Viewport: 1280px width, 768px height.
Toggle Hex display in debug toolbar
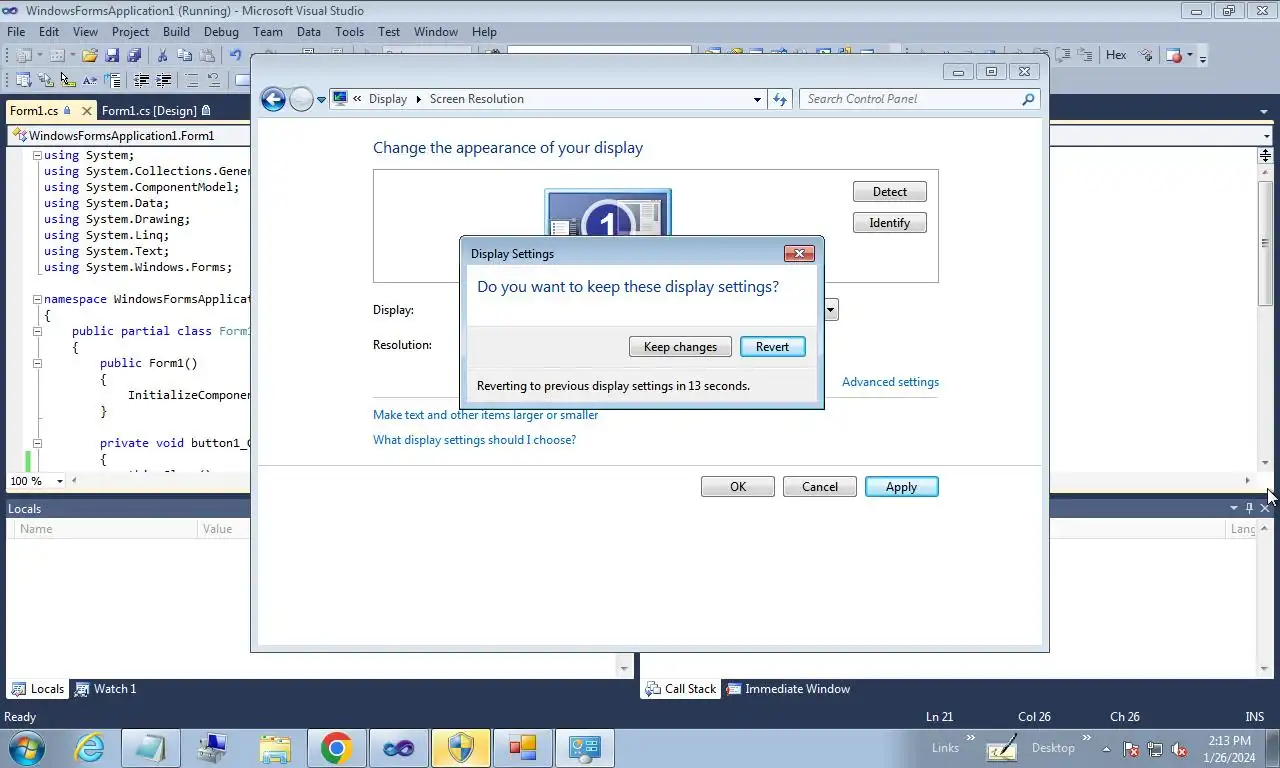coord(1116,55)
